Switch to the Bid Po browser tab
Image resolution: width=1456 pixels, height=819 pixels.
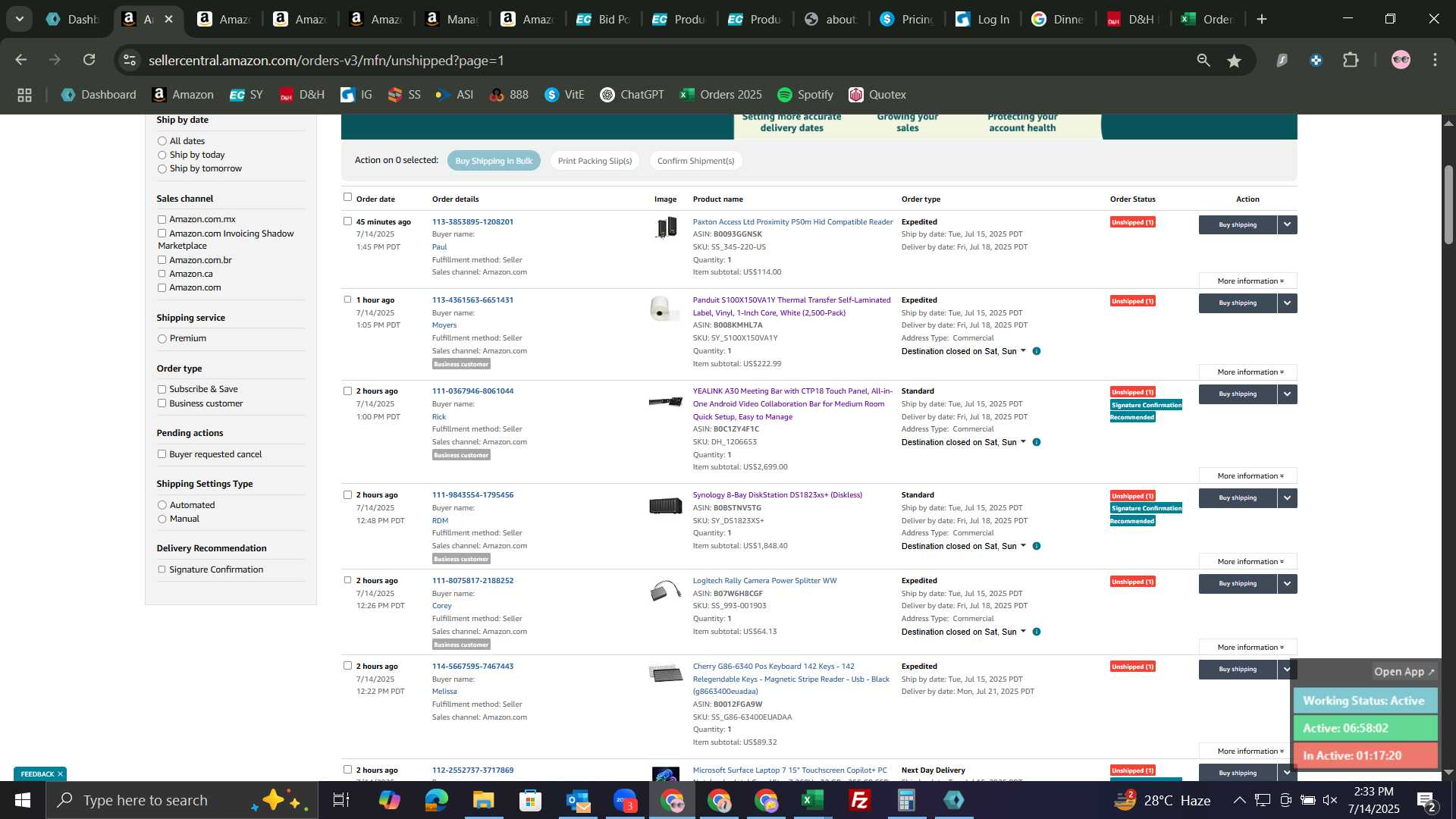pyautogui.click(x=603, y=19)
